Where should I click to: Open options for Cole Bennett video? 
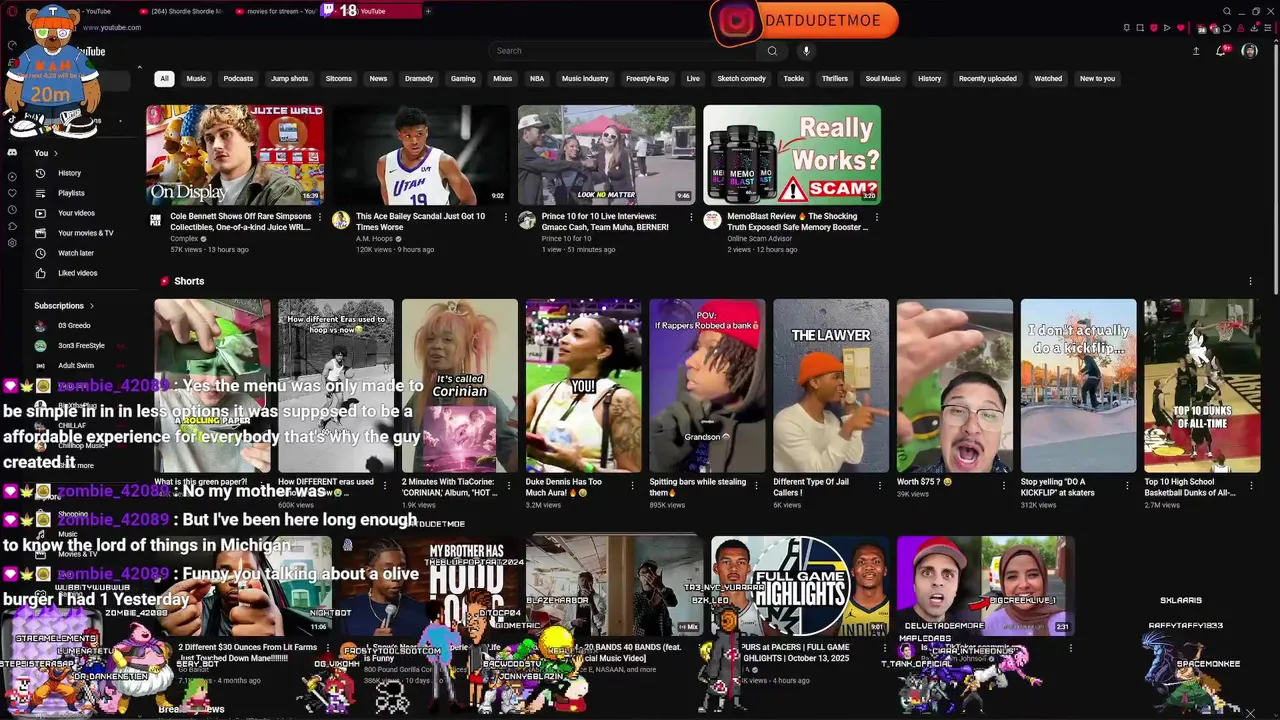320,216
